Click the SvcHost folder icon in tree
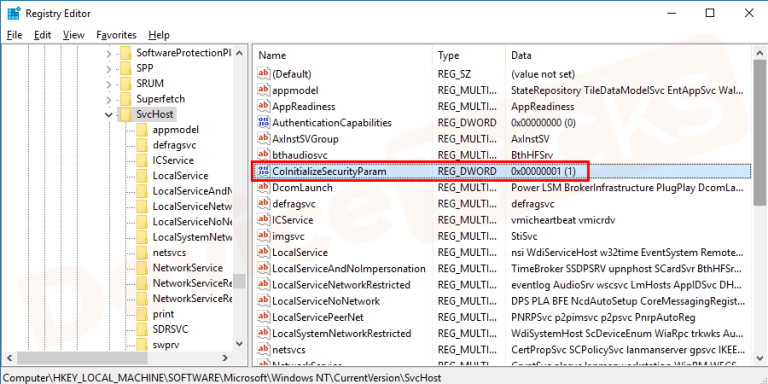The height and width of the screenshot is (384, 768). point(126,114)
